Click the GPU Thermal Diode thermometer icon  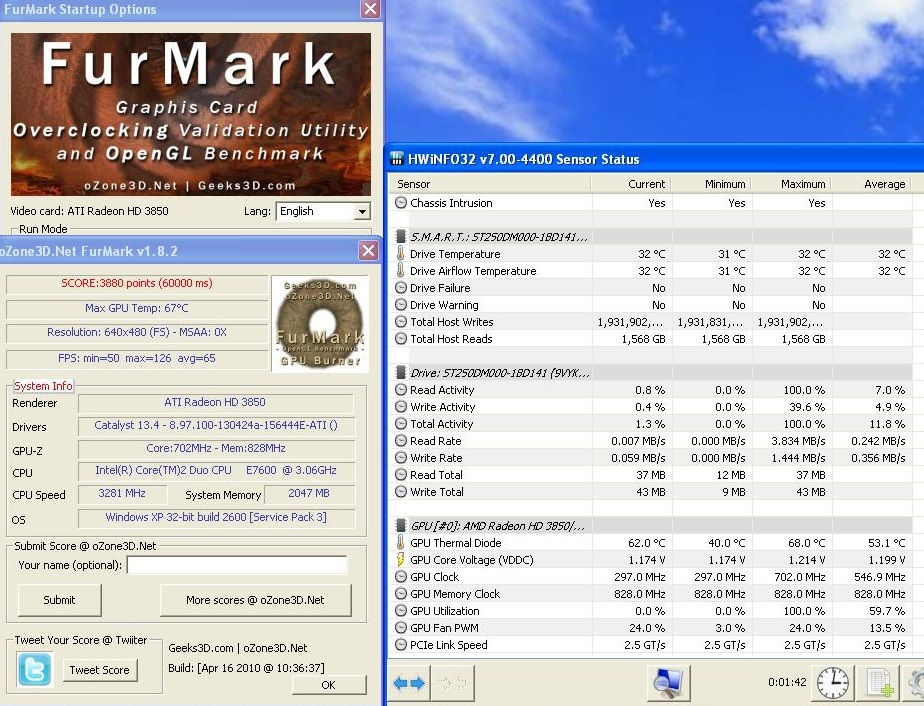point(401,543)
